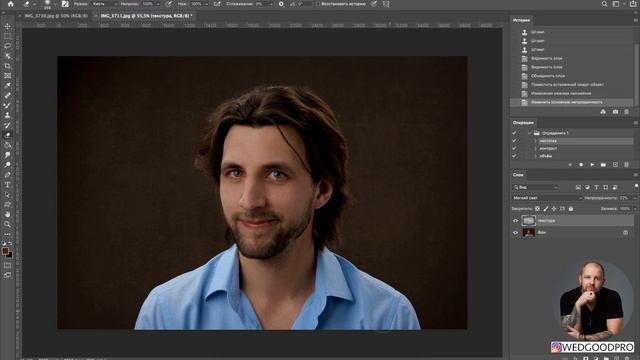Click the background color swatch
This screenshot has height=360, width=640.
pos(10,256)
